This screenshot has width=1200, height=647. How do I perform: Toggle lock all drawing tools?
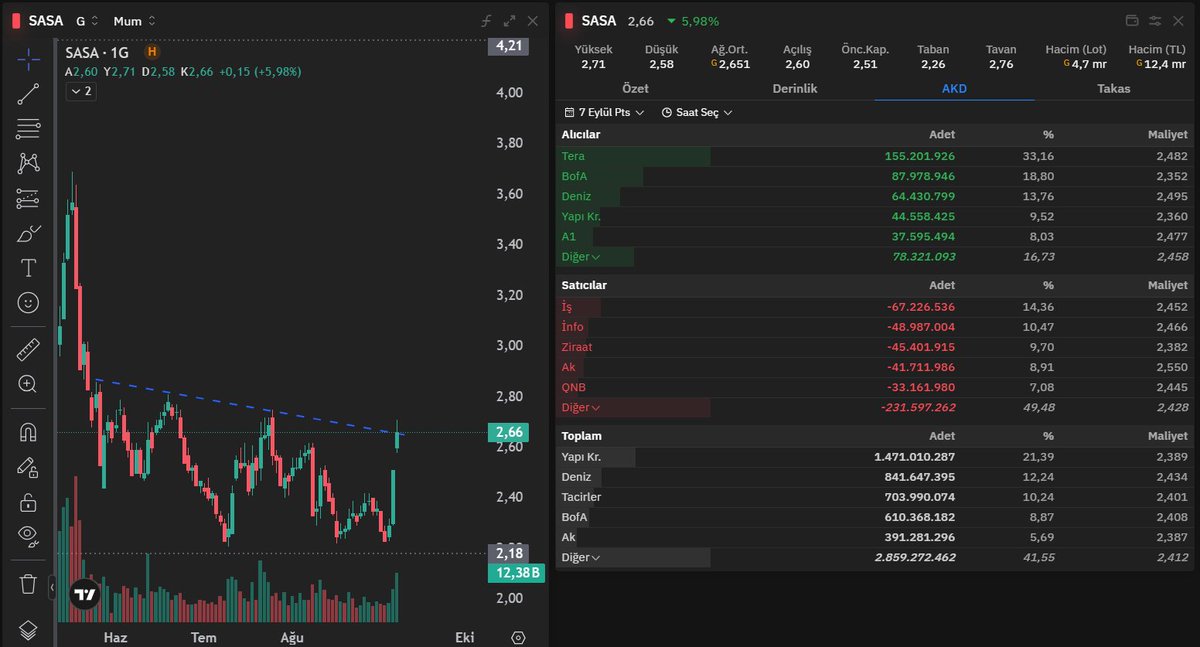tap(28, 502)
